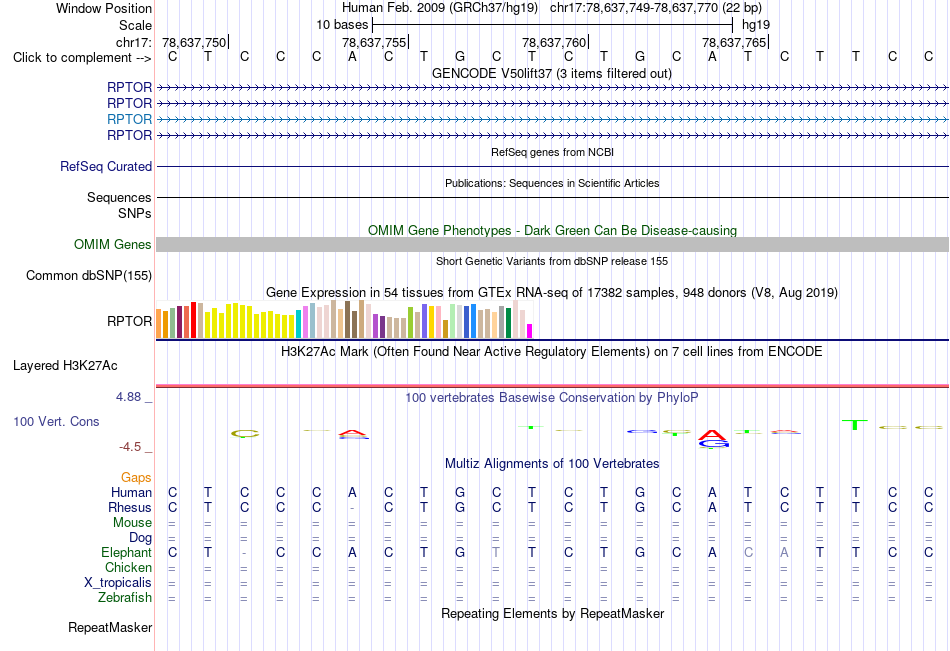950x651 pixels.
Task: Click the GTEx Gene Expression track title
Action: (552, 293)
